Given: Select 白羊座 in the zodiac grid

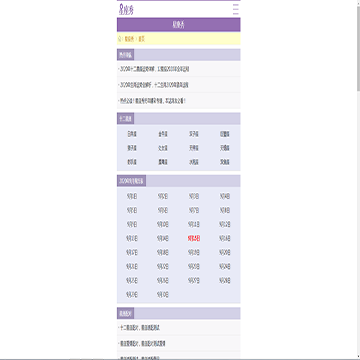Looking at the screenshot, I should tap(132, 134).
